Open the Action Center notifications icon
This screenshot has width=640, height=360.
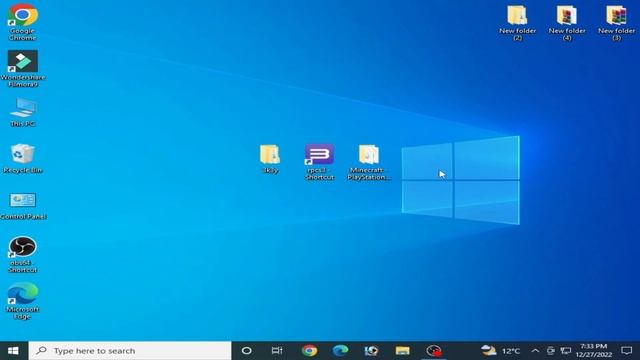[x=627, y=351]
